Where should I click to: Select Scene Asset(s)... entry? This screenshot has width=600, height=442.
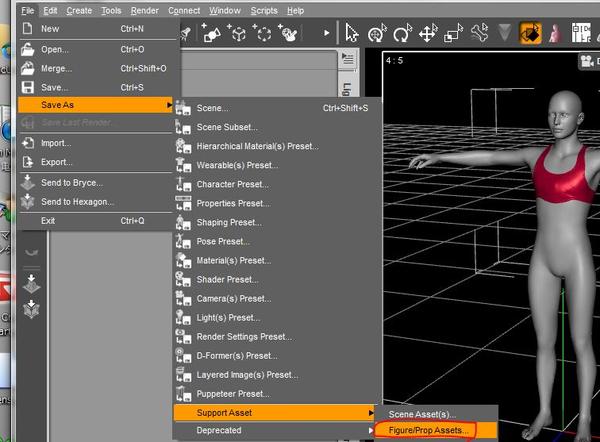click(x=436, y=414)
